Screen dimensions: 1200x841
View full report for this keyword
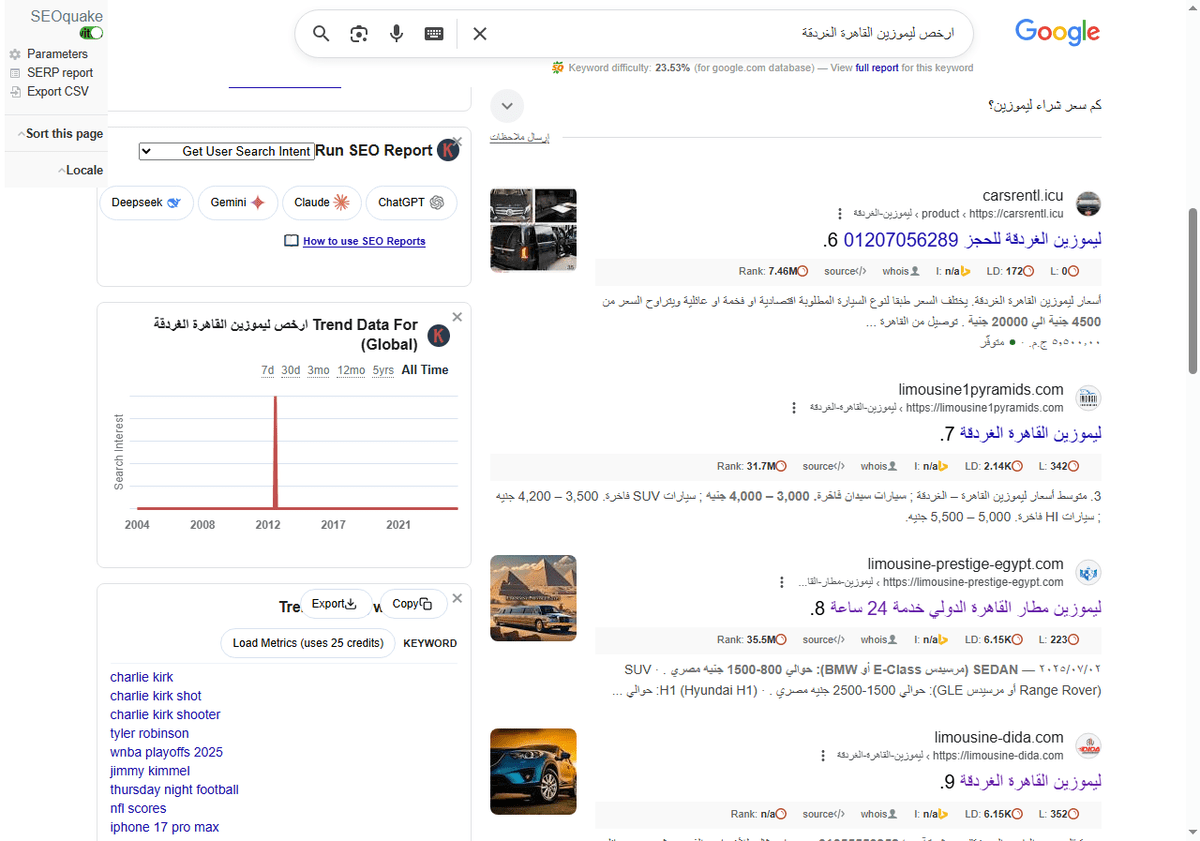[877, 67]
